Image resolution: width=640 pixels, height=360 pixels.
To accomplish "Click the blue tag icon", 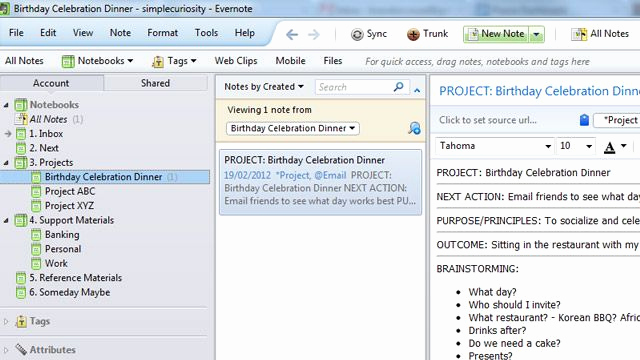I will point(584,120).
